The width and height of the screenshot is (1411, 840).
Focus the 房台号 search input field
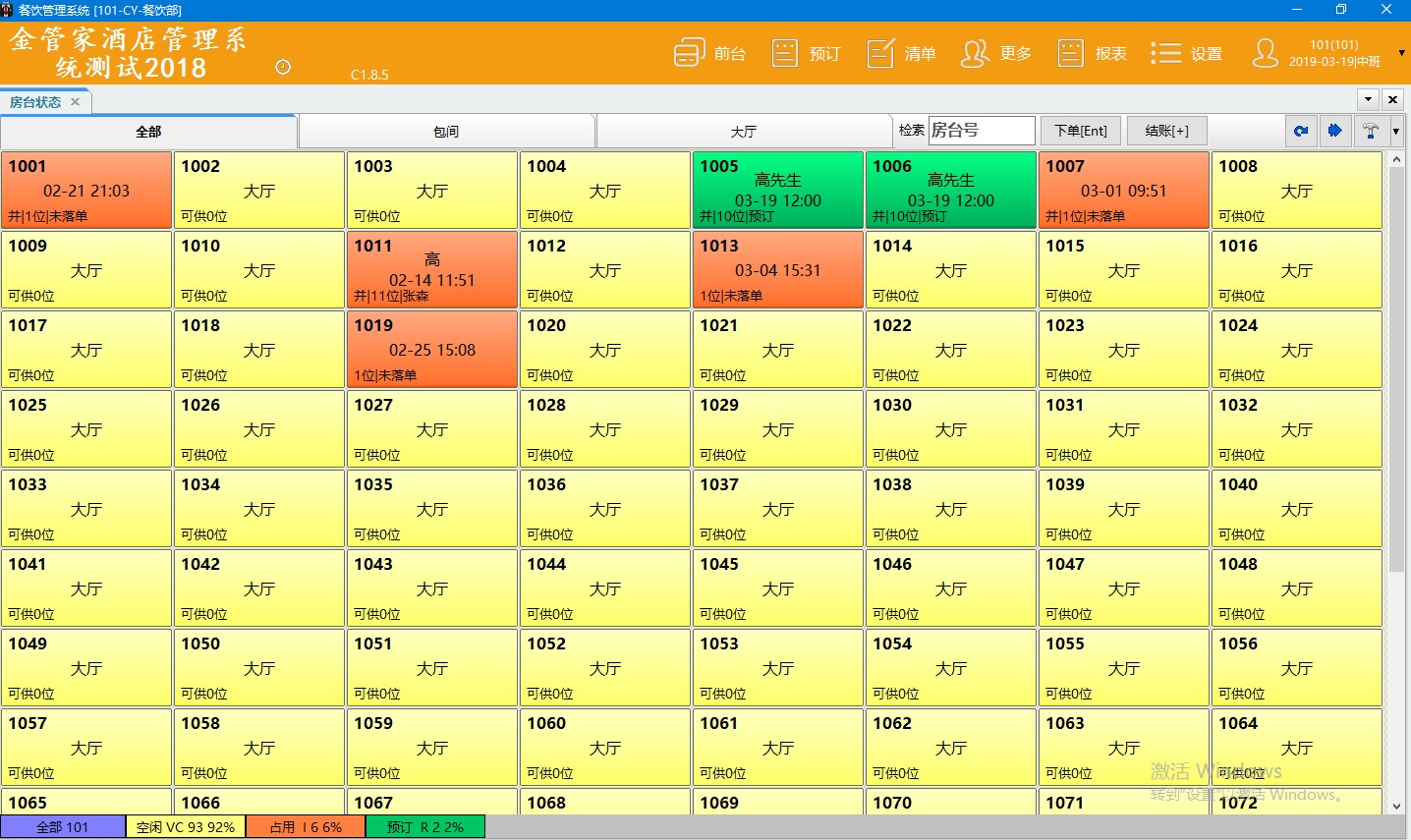[x=982, y=131]
